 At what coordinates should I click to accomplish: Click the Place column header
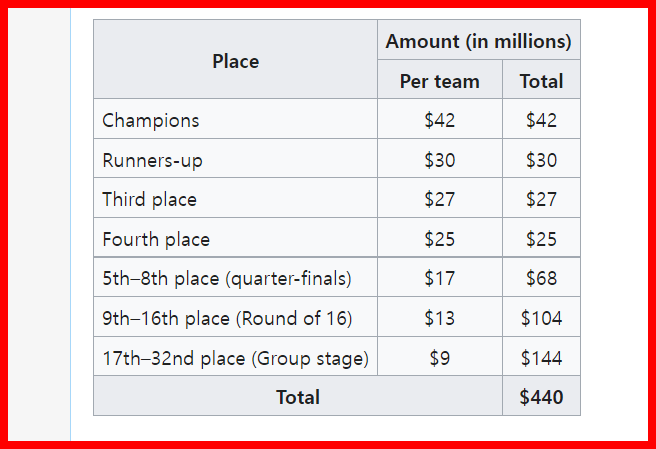[235, 61]
